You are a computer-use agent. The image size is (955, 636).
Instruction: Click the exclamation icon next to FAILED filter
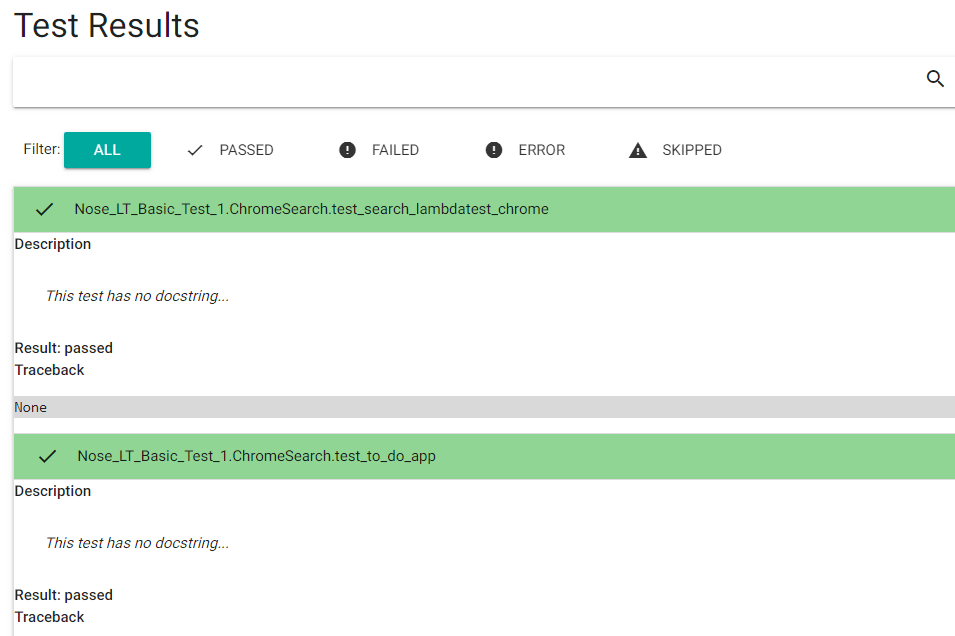346,149
